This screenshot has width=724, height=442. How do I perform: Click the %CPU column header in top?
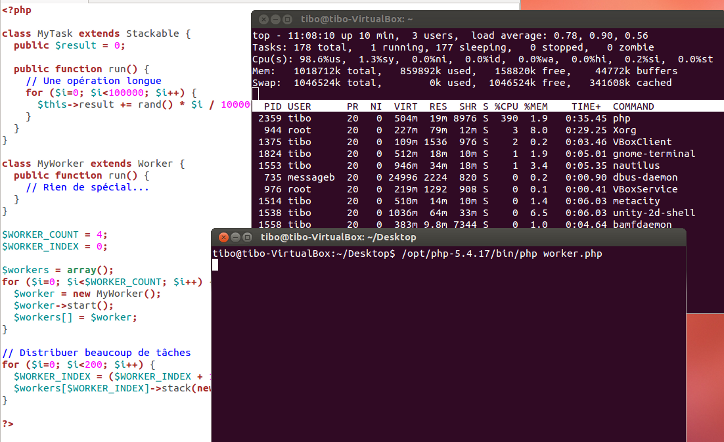tap(506, 107)
